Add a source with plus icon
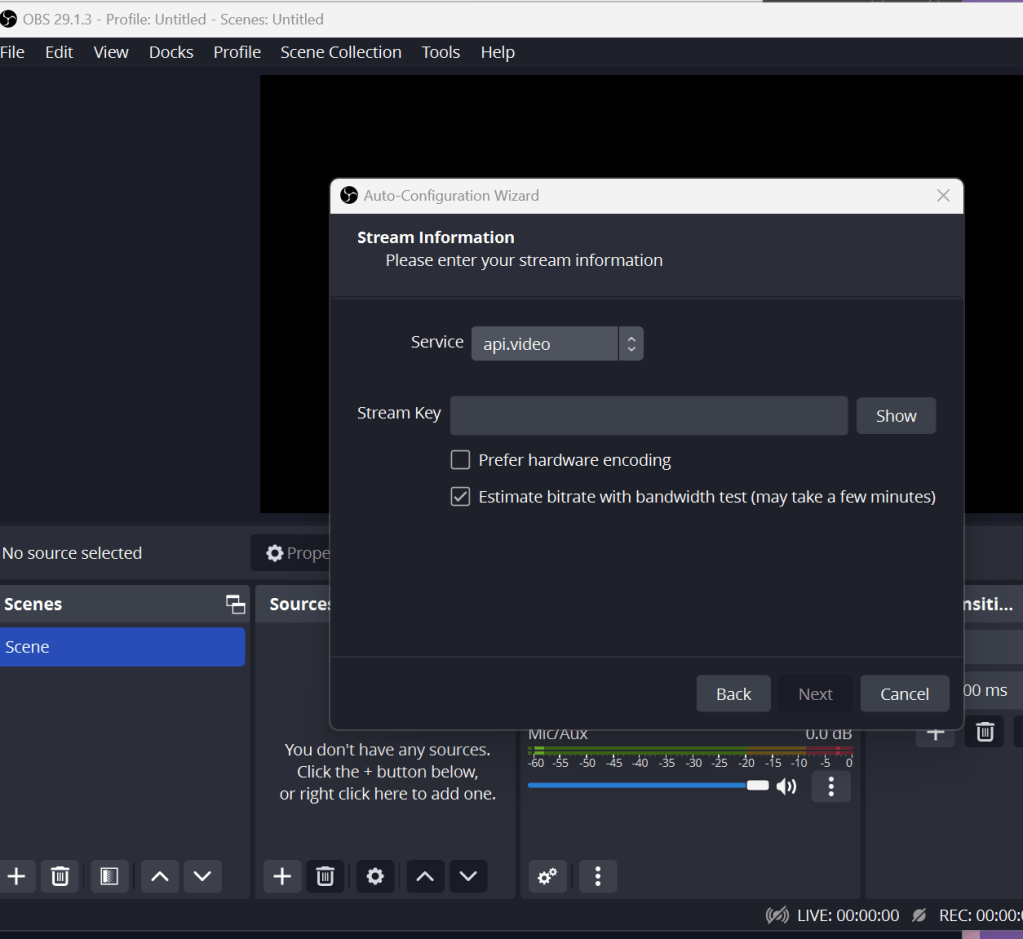This screenshot has height=939, width=1023. click(x=282, y=876)
